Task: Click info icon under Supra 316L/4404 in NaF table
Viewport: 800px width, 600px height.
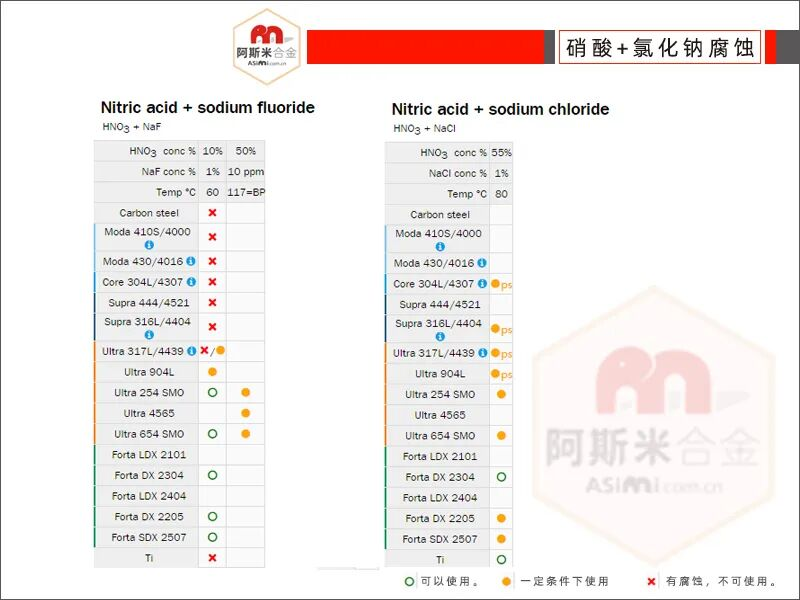Action: coord(149,335)
